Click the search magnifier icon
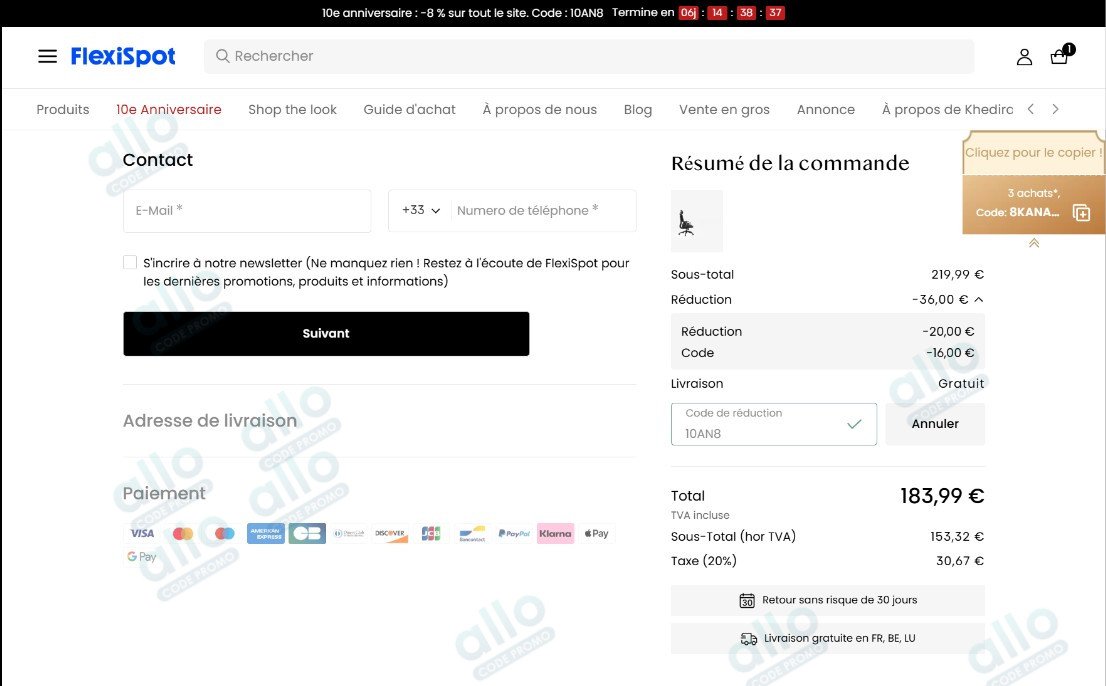The height and width of the screenshot is (686, 1106). coord(222,56)
